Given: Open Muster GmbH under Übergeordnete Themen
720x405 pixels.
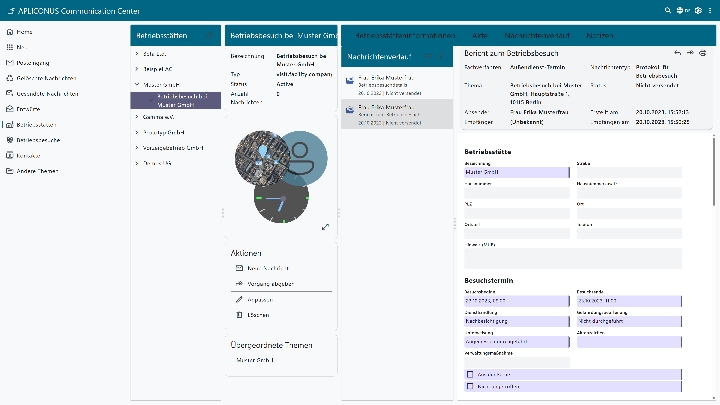Looking at the screenshot, I should 255,360.
